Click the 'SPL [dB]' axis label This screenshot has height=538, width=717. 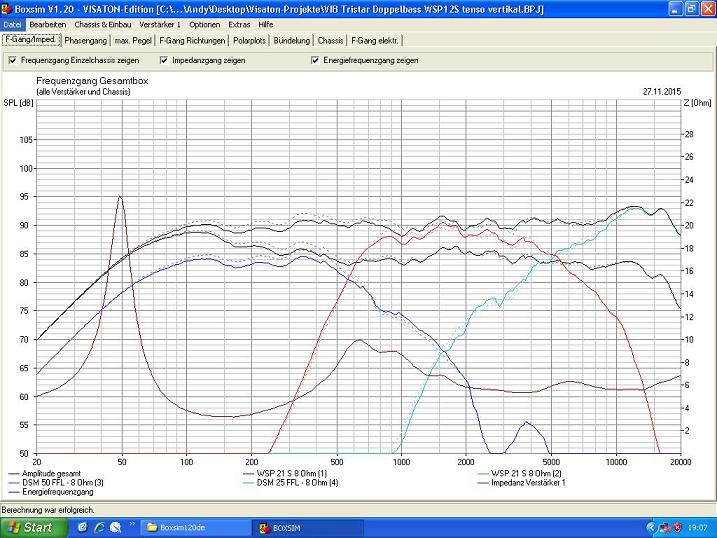(x=18, y=103)
